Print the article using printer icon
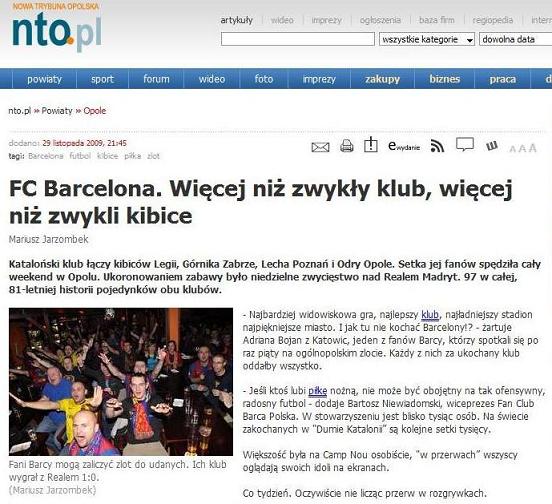Image resolution: width=552 pixels, height=504 pixels. coord(346,146)
